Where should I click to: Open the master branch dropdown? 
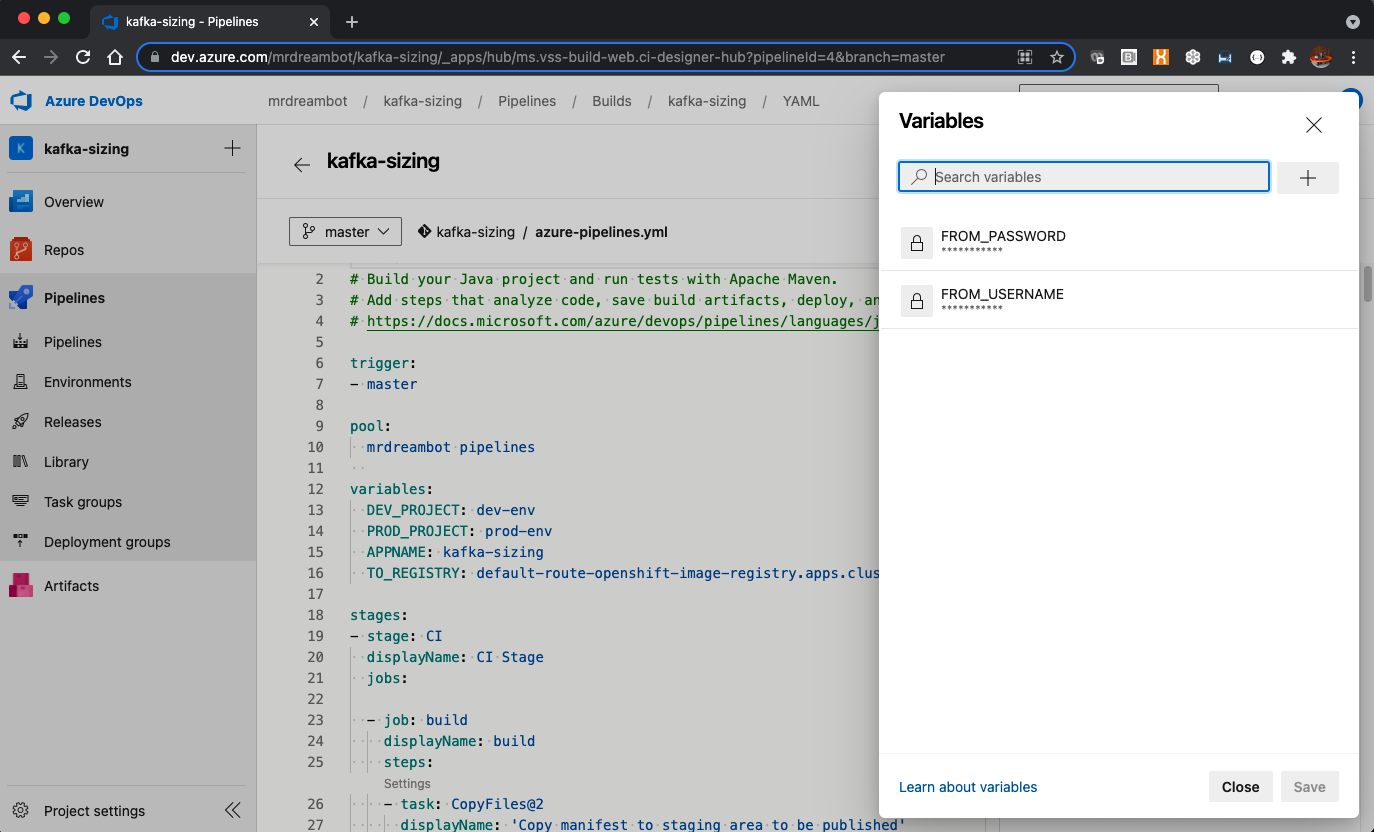tap(346, 232)
